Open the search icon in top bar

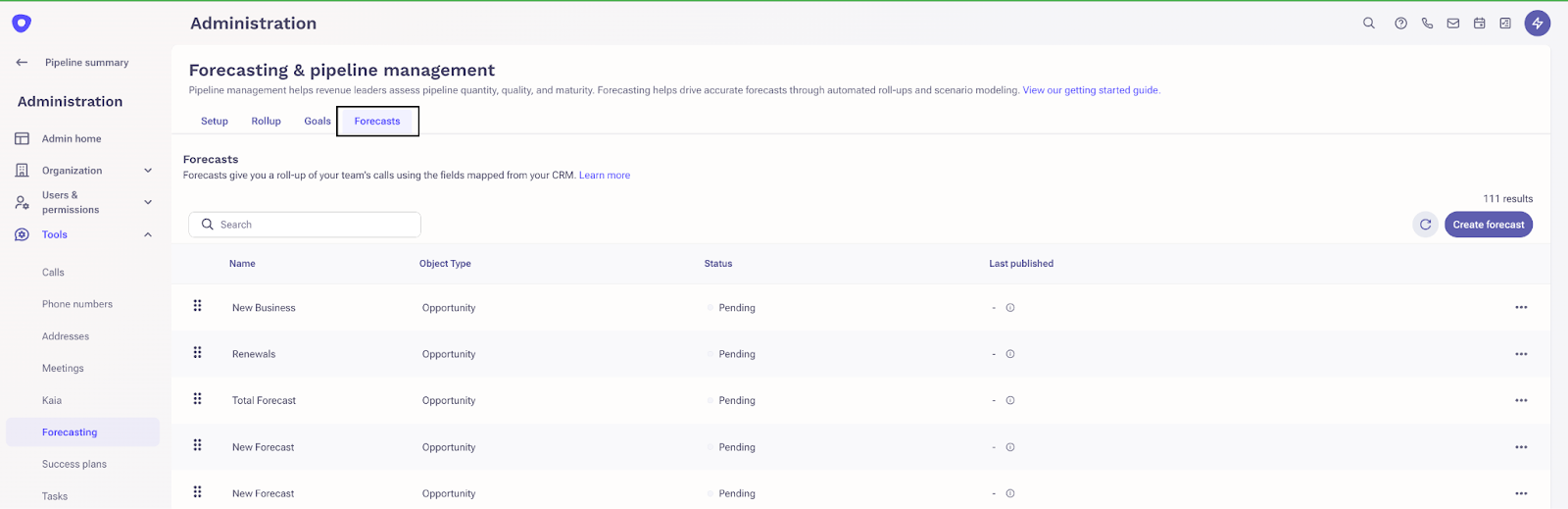[1369, 24]
